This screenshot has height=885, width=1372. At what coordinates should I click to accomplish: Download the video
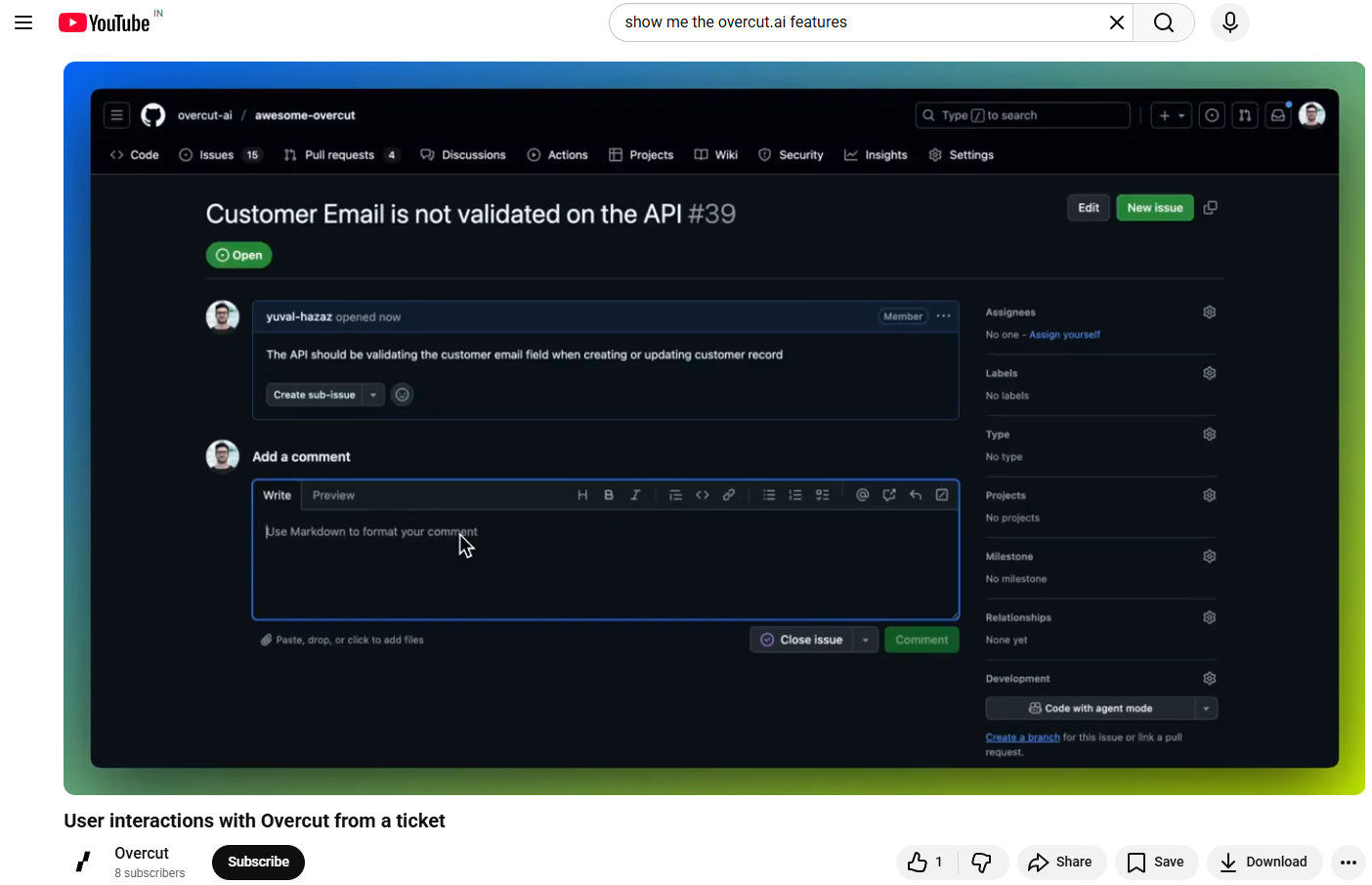[1265, 862]
